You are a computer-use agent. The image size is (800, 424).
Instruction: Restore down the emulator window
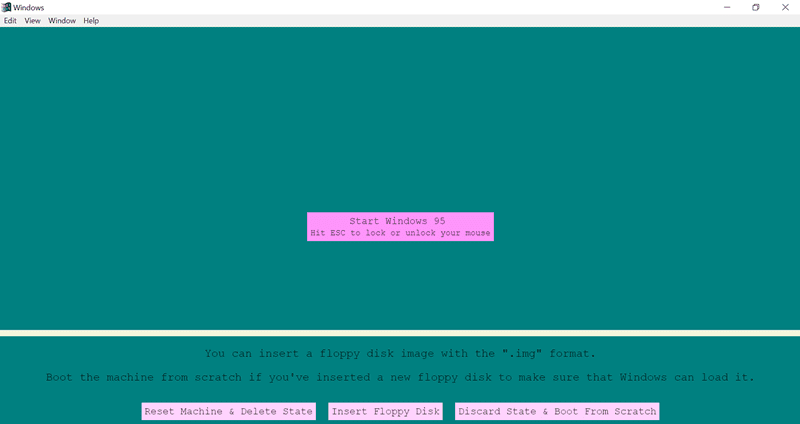(755, 7)
